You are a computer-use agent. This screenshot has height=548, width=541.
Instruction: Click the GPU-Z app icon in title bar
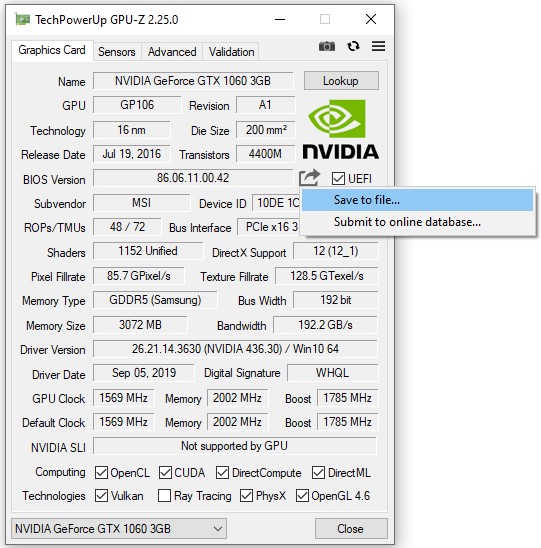coord(22,19)
